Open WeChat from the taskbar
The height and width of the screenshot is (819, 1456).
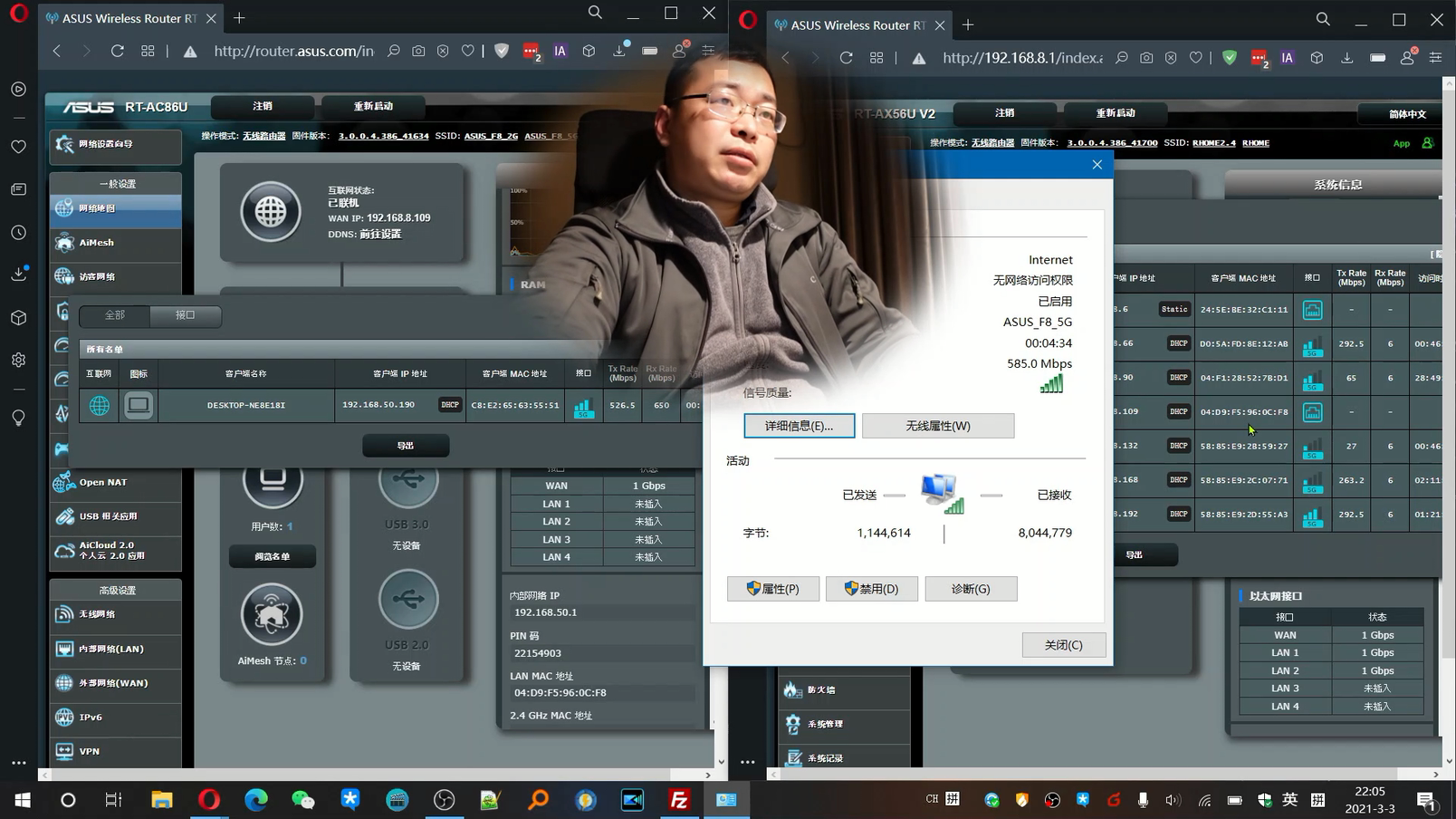coord(303,800)
